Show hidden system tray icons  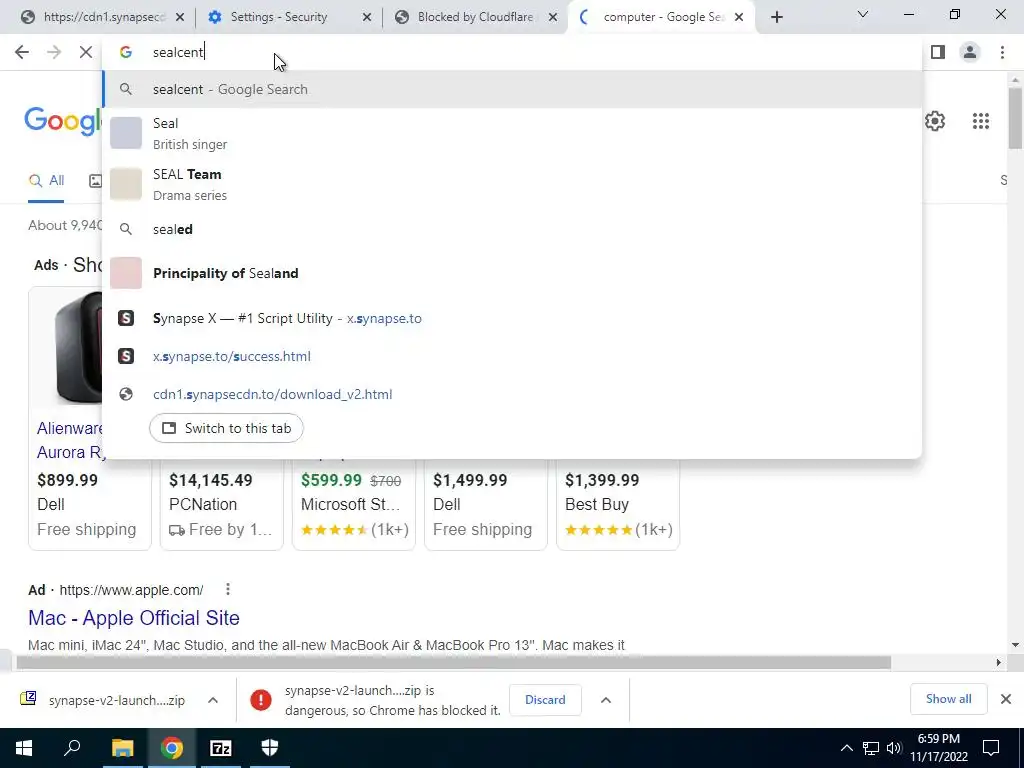pyautogui.click(x=846, y=748)
